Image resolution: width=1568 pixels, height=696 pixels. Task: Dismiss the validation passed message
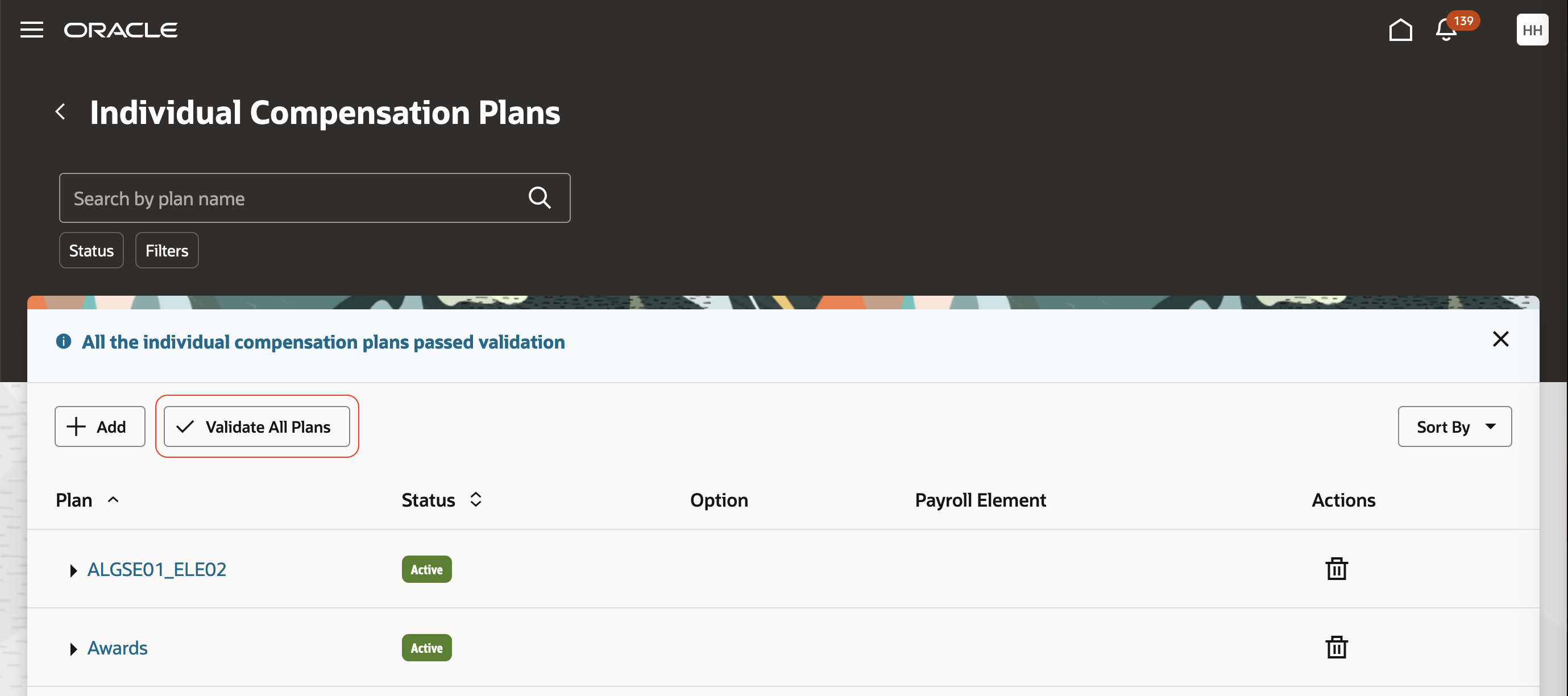tap(1500, 339)
